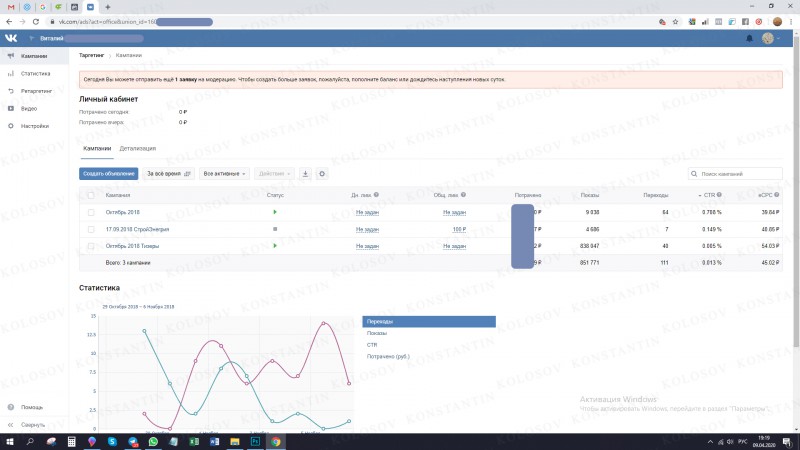The width and height of the screenshot is (800, 450).
Task: Click the Поиск кампаний search field
Action: click(x=735, y=174)
